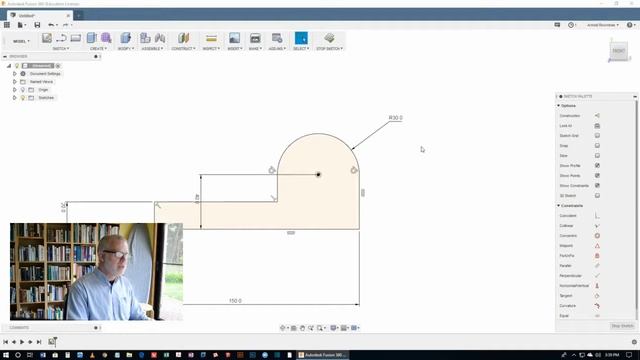Image resolution: width=640 pixels, height=360 pixels.
Task: Toggle the Snap checkbox
Action: pyautogui.click(x=597, y=146)
